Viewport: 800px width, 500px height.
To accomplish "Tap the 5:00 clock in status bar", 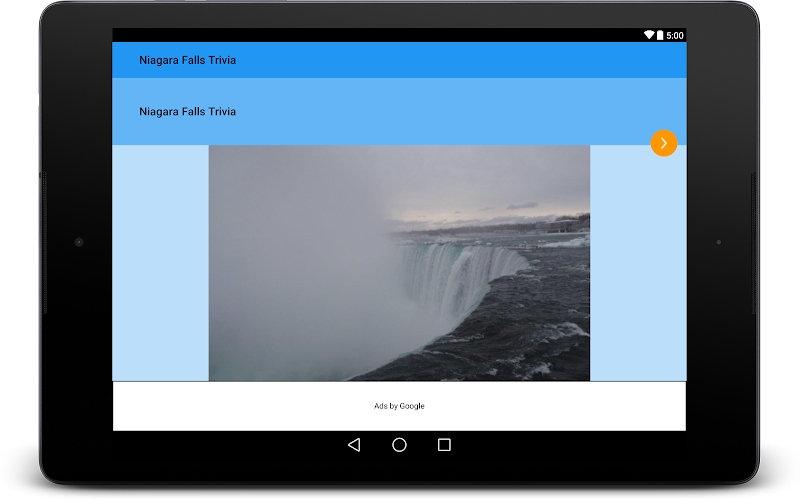I will pos(674,35).
